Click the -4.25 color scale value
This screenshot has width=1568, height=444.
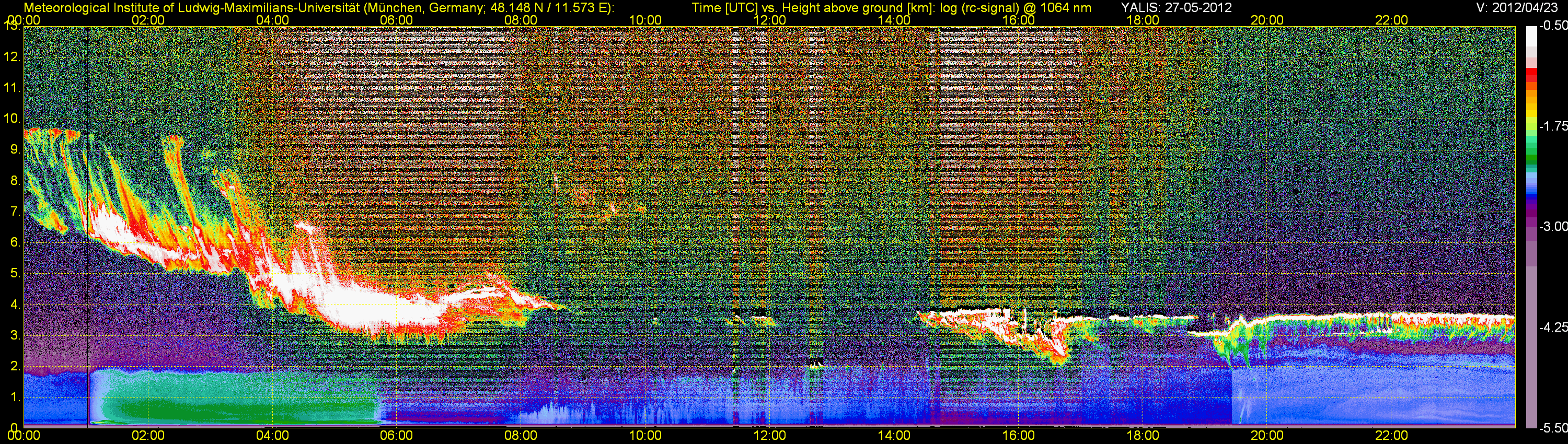click(1553, 327)
